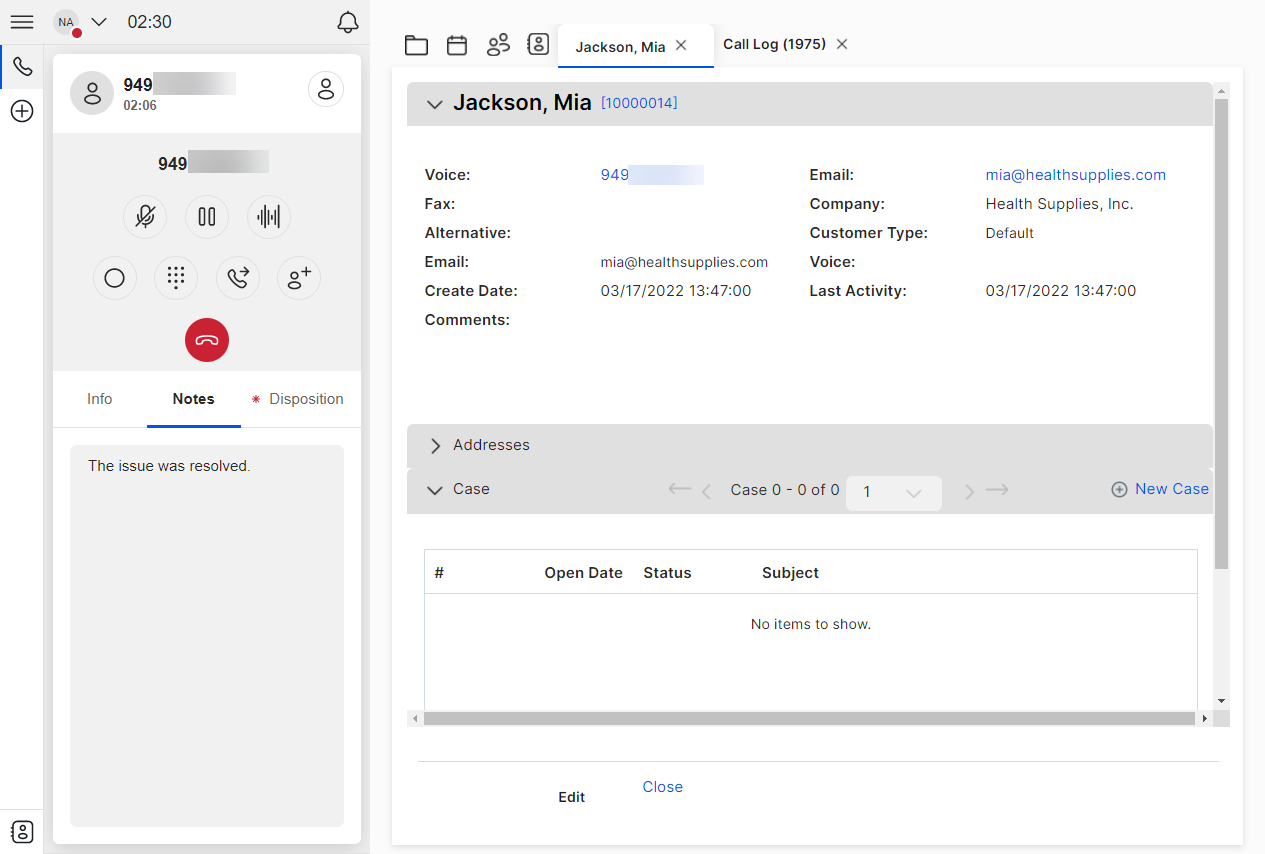Viewport: 1265px width, 854px height.
Task: Open the Call Log (1975) tab
Action: (x=774, y=44)
